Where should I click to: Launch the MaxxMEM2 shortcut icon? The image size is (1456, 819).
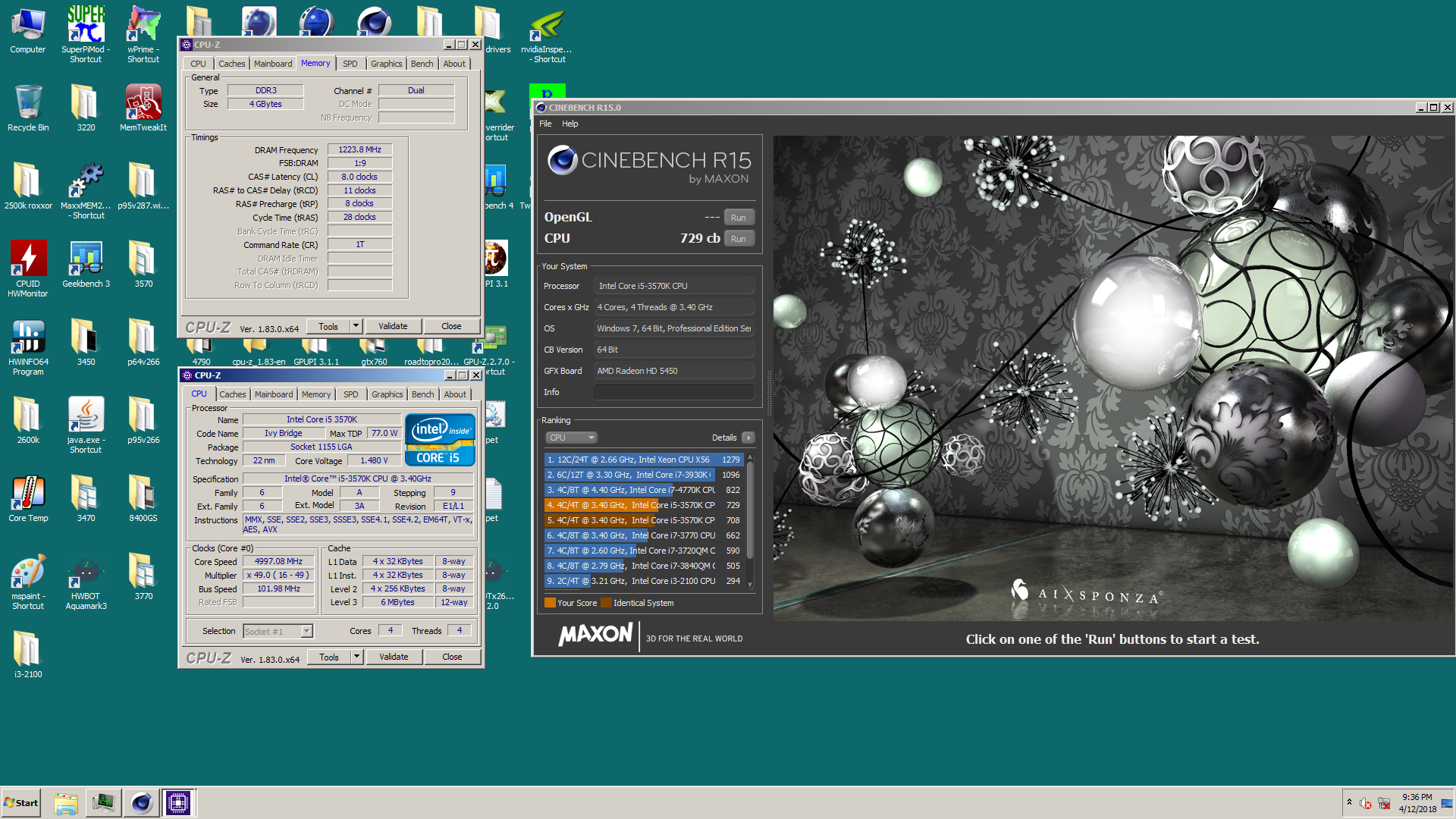click(x=86, y=191)
